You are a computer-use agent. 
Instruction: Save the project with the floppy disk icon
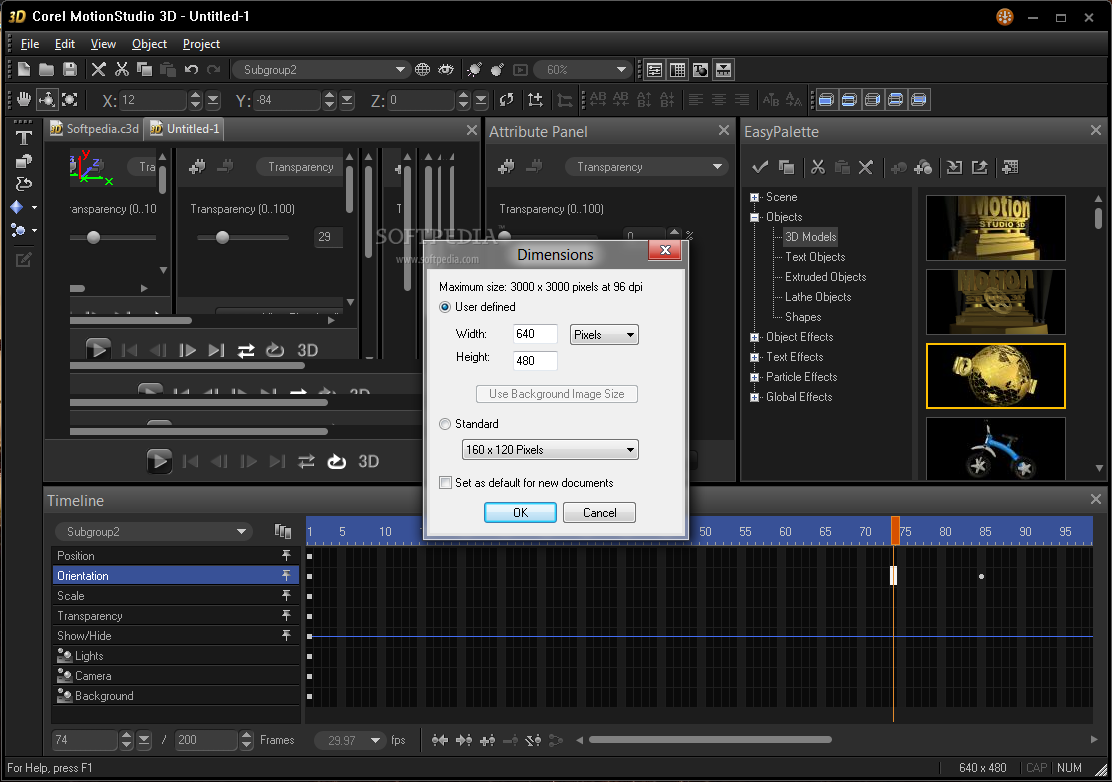pyautogui.click(x=70, y=69)
